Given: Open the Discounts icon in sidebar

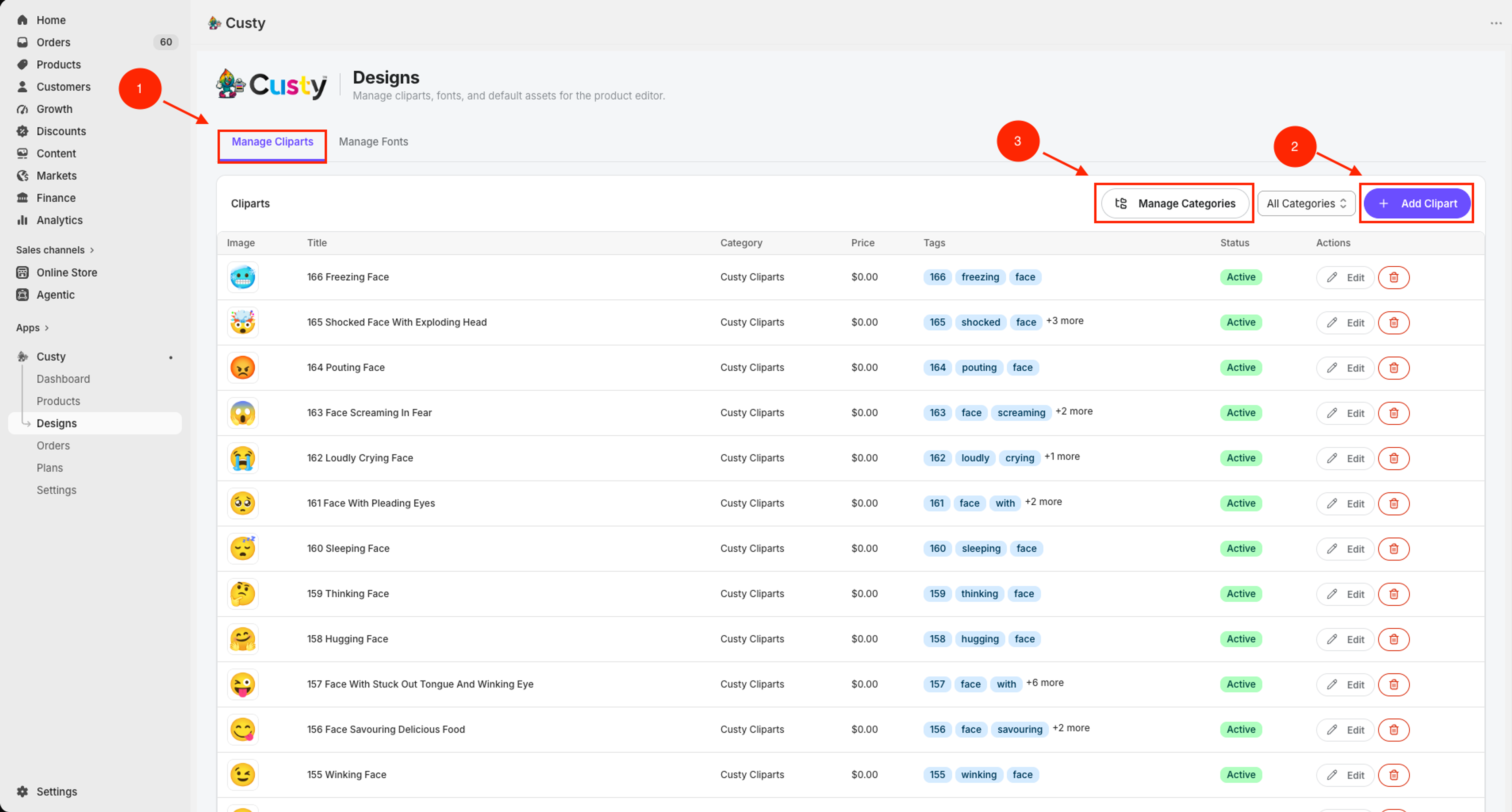Looking at the screenshot, I should 22,131.
